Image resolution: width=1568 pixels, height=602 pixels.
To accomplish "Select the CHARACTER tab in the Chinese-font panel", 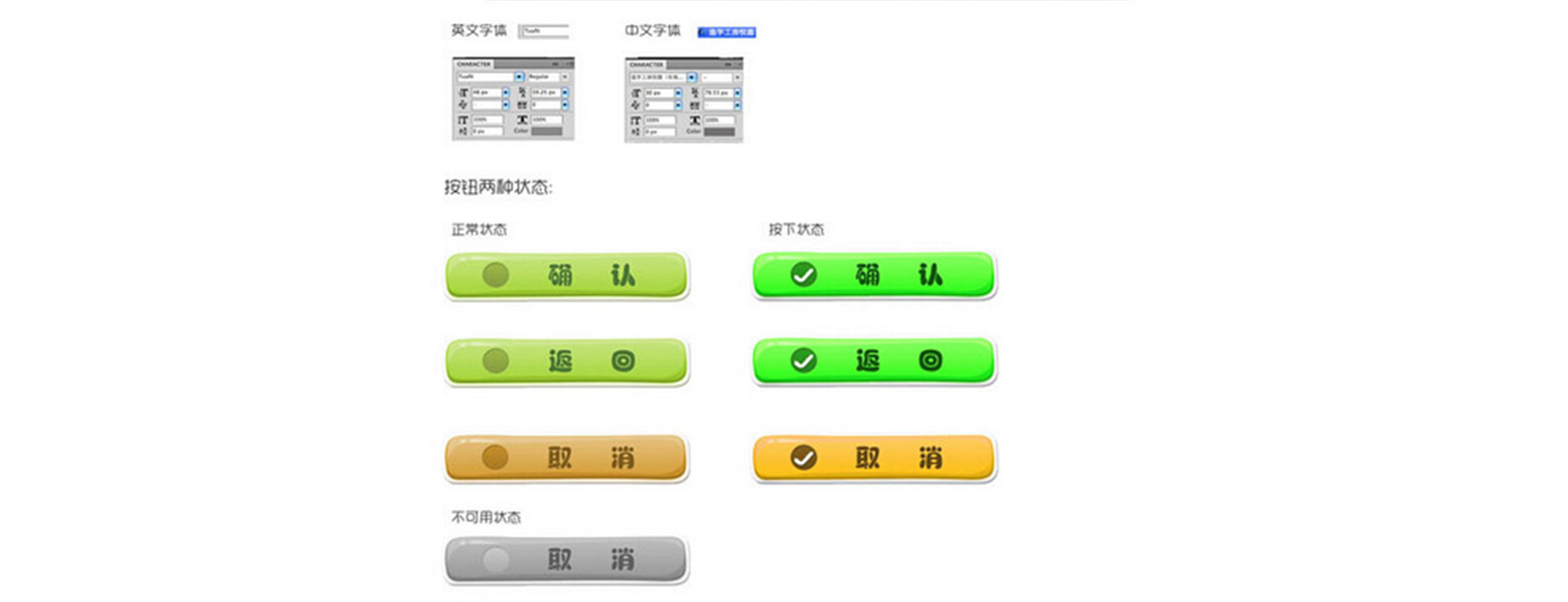I will click(x=647, y=65).
